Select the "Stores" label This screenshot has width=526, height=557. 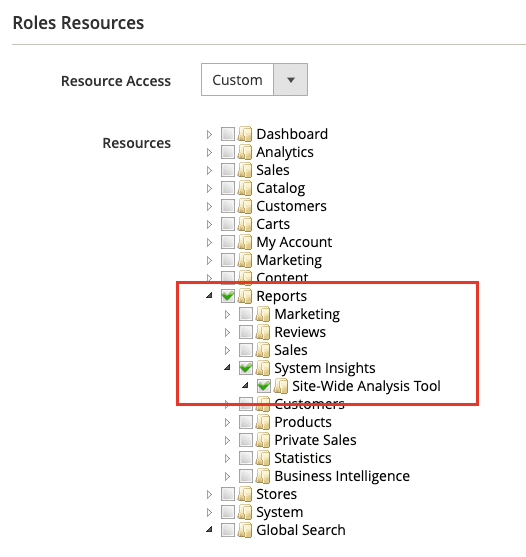click(276, 494)
